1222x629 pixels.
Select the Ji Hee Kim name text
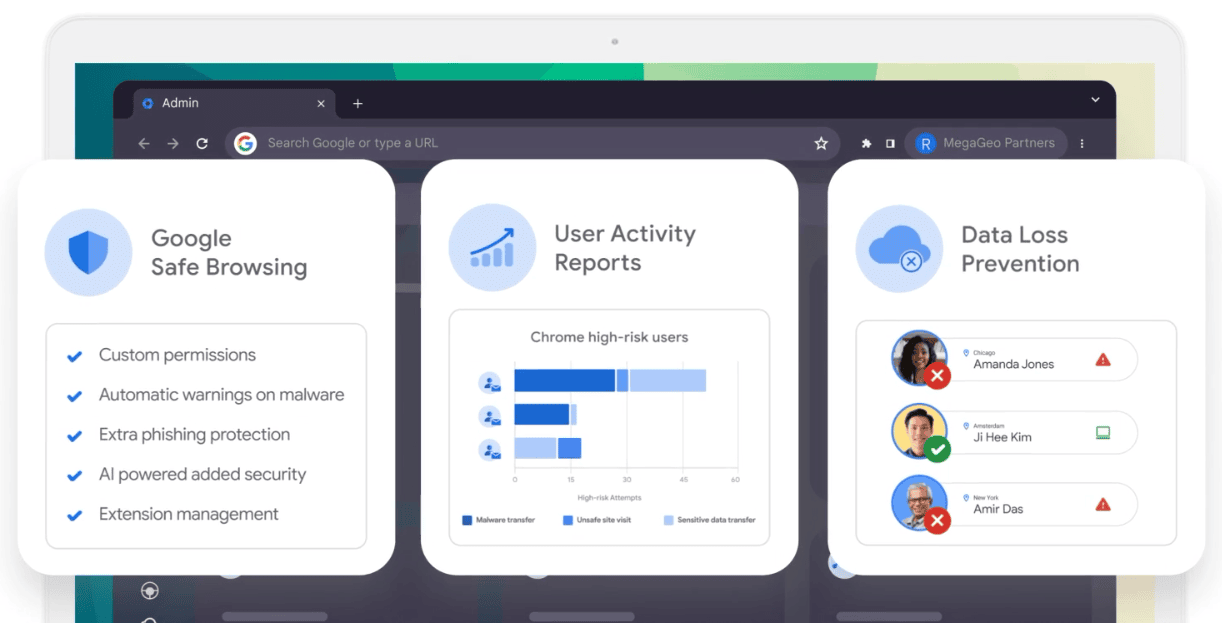click(x=1002, y=437)
